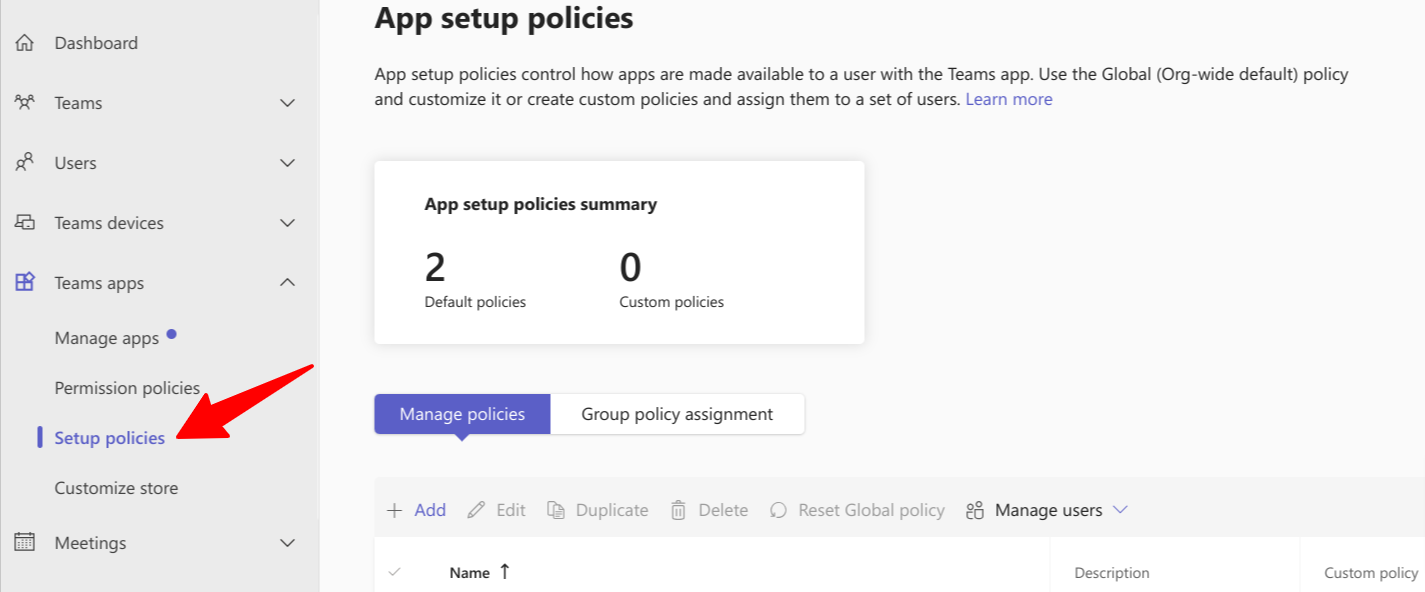
Task: Click the Manage users label
Action: 1048,510
